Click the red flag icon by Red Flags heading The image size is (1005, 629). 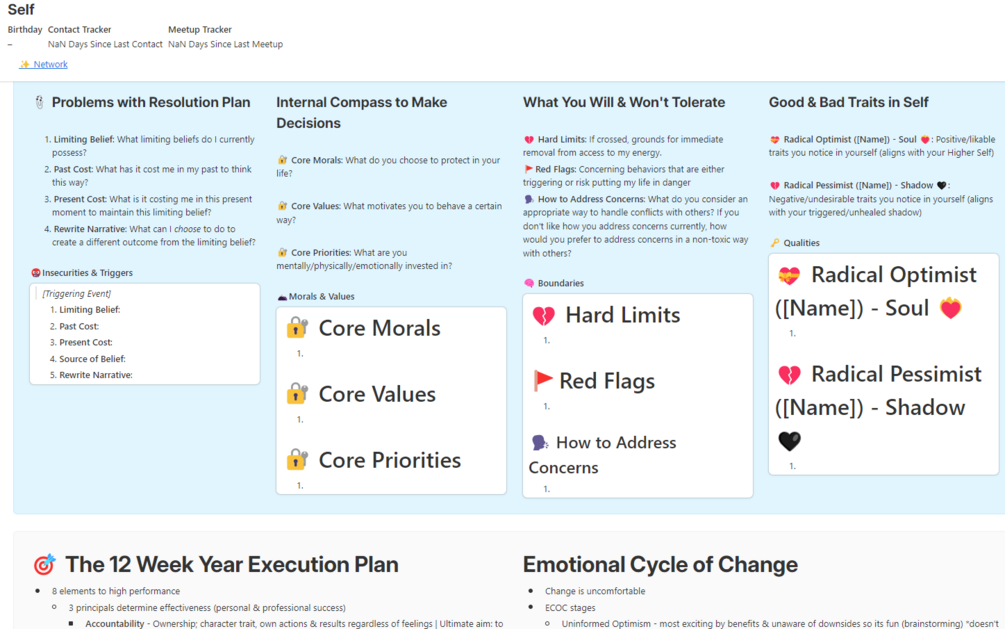click(x=543, y=381)
